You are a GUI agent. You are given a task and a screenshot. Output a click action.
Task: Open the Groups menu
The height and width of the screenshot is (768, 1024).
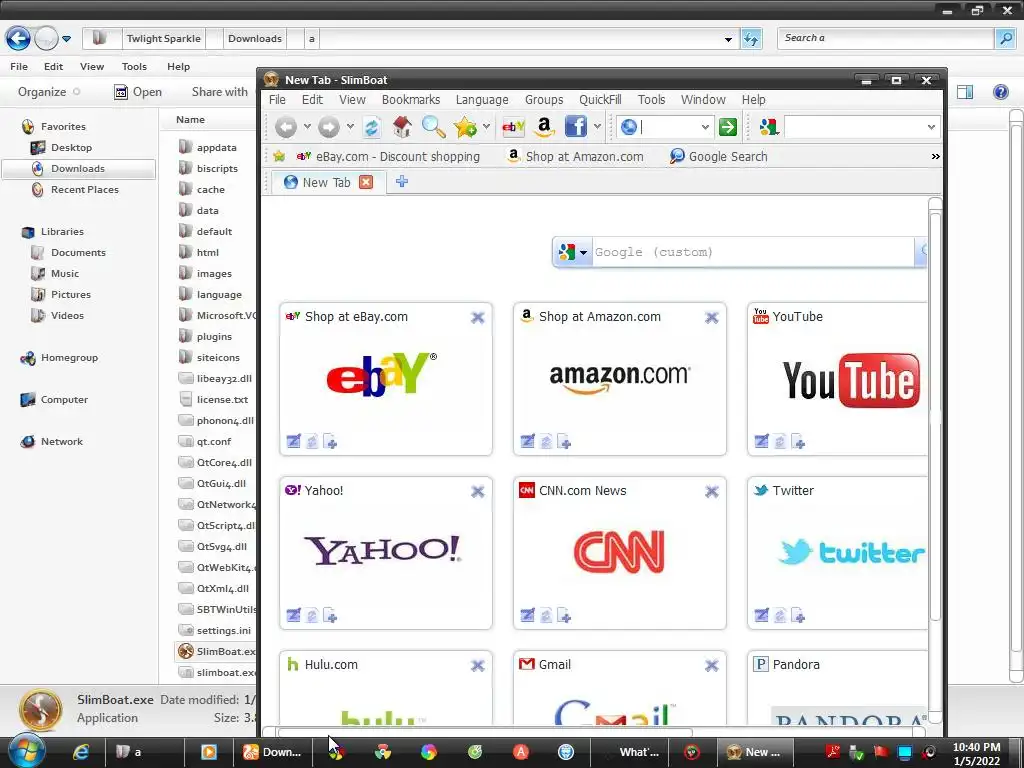[544, 99]
